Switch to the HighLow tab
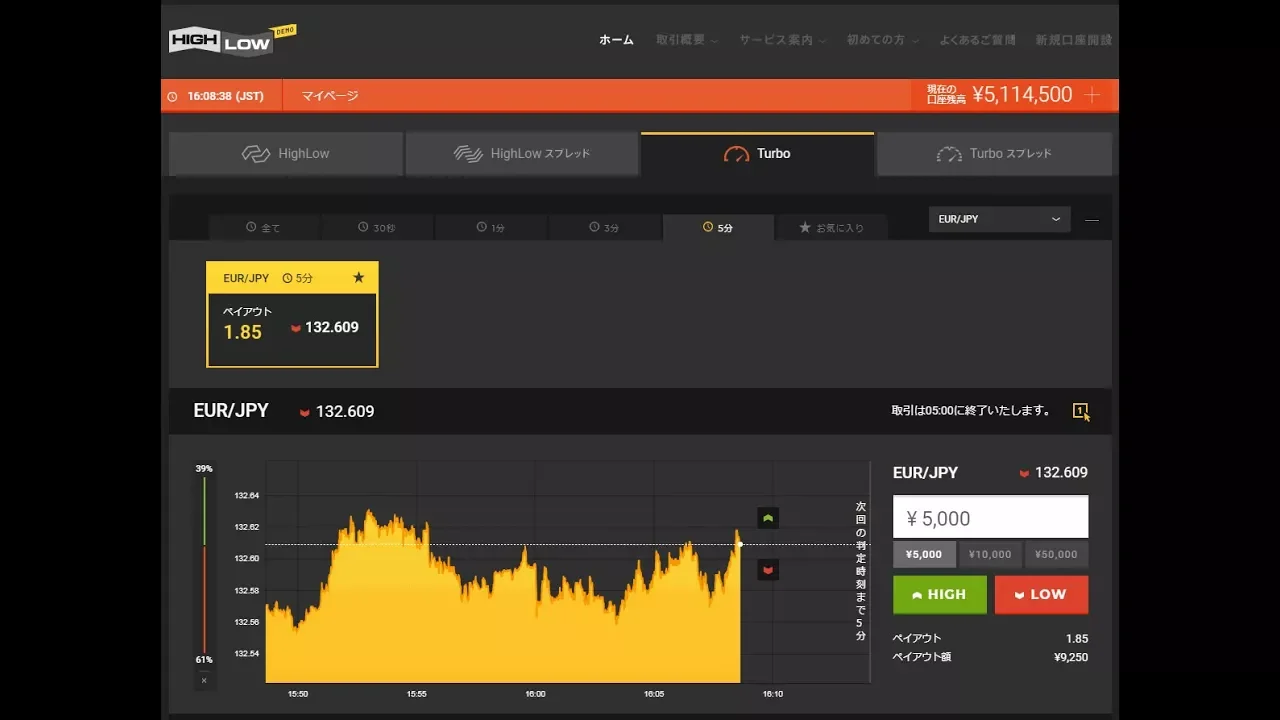 [286, 154]
